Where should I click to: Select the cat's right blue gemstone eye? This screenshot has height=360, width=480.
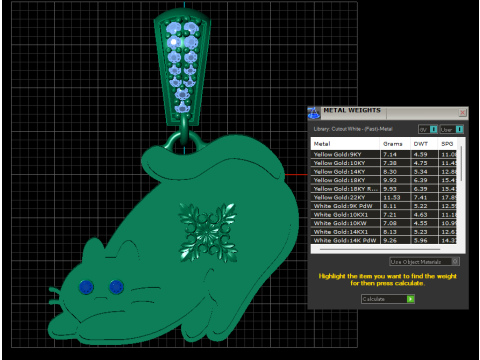tap(116, 287)
